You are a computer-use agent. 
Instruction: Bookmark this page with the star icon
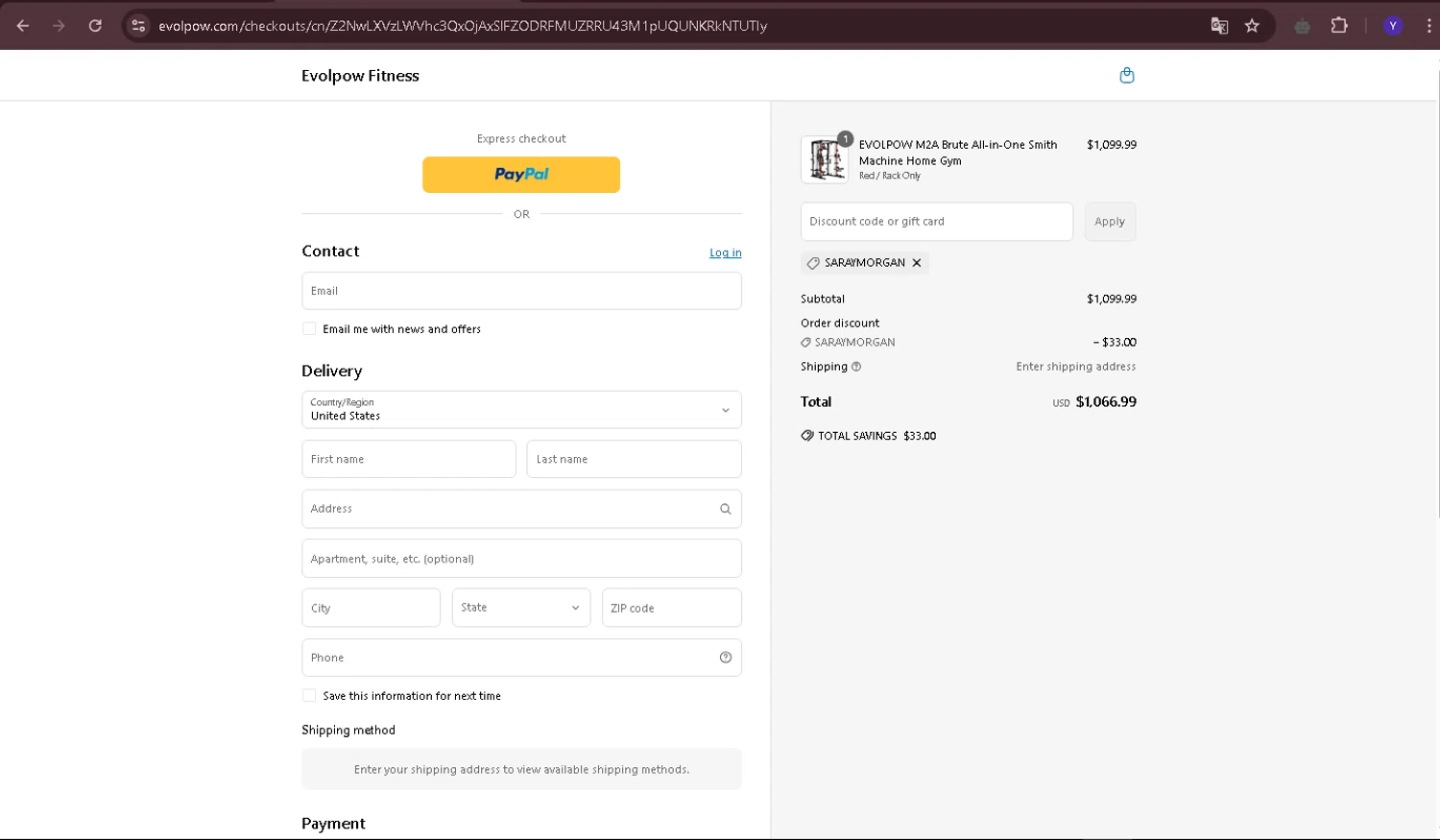pos(1252,26)
